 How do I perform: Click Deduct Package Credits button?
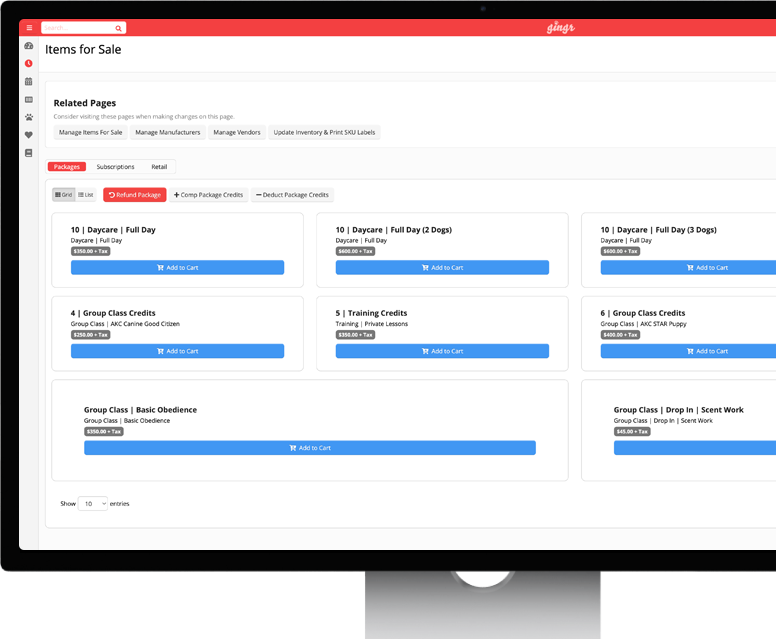(292, 195)
